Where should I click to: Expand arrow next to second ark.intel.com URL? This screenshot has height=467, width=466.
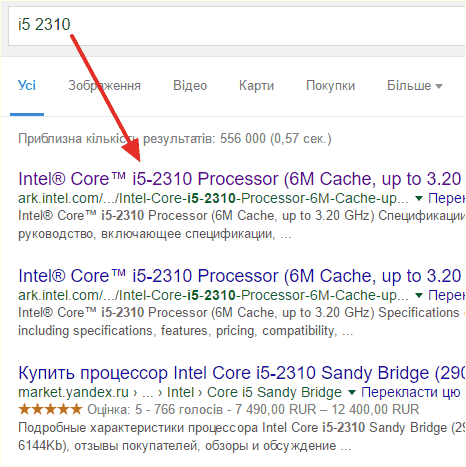[x=419, y=296]
